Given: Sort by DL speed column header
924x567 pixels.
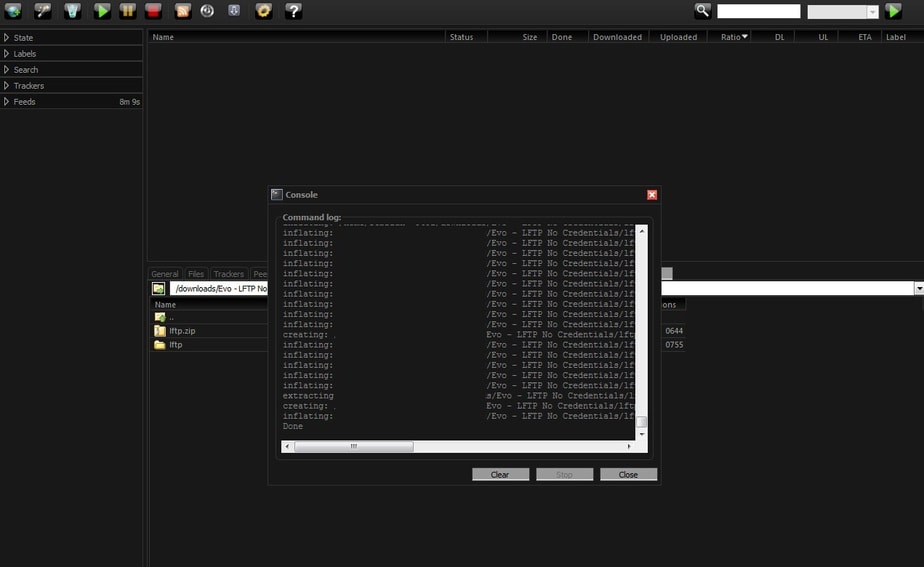Looking at the screenshot, I should coord(772,37).
